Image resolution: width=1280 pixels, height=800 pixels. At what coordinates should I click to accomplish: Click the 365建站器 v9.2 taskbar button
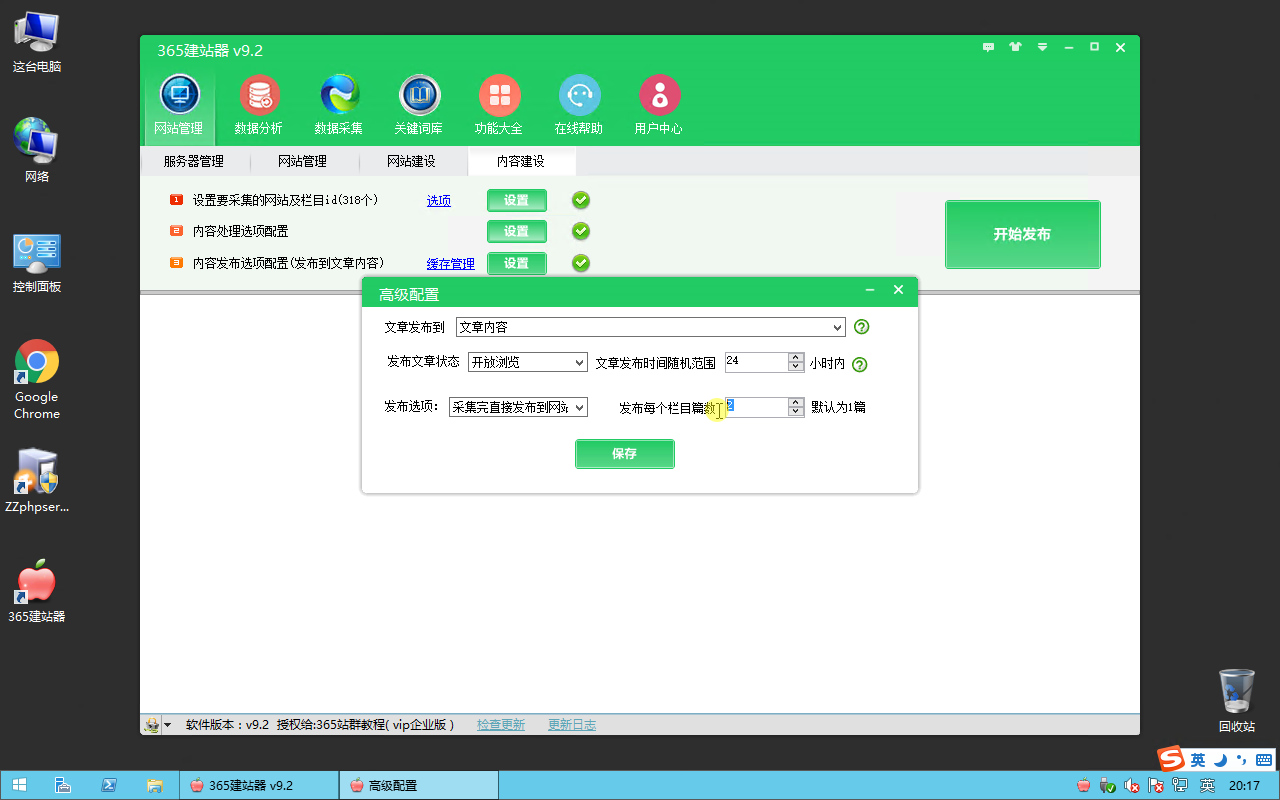(258, 785)
